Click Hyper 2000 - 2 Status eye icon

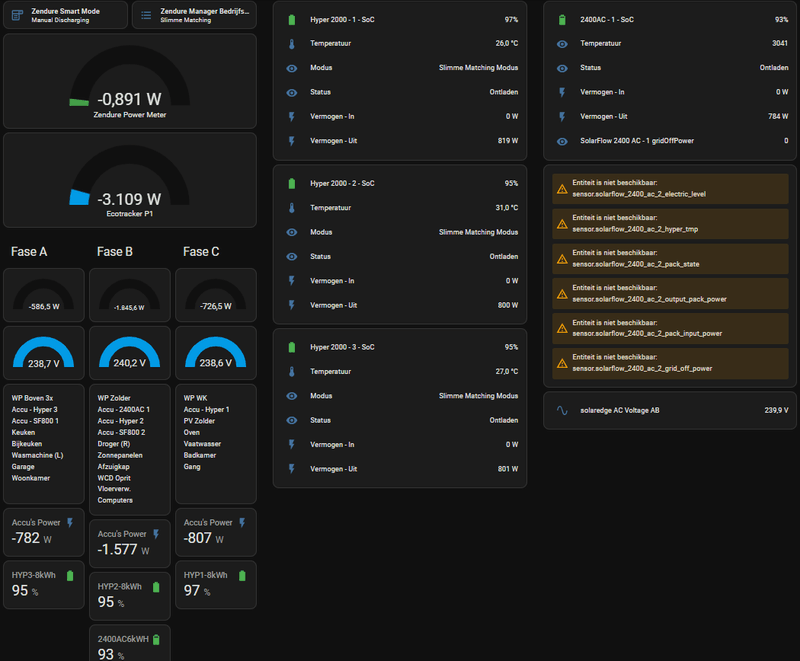(x=292, y=257)
